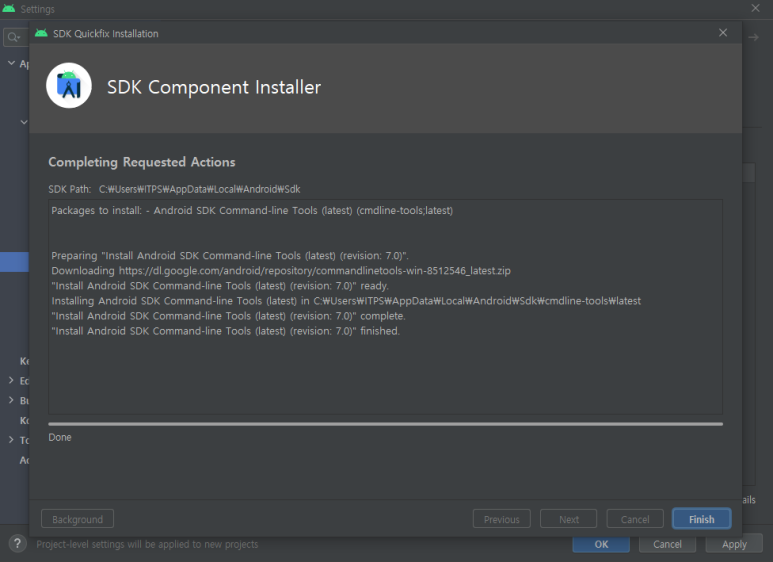The width and height of the screenshot is (773, 562).
Task: Click the SDK Path value text
Action: tap(199, 189)
